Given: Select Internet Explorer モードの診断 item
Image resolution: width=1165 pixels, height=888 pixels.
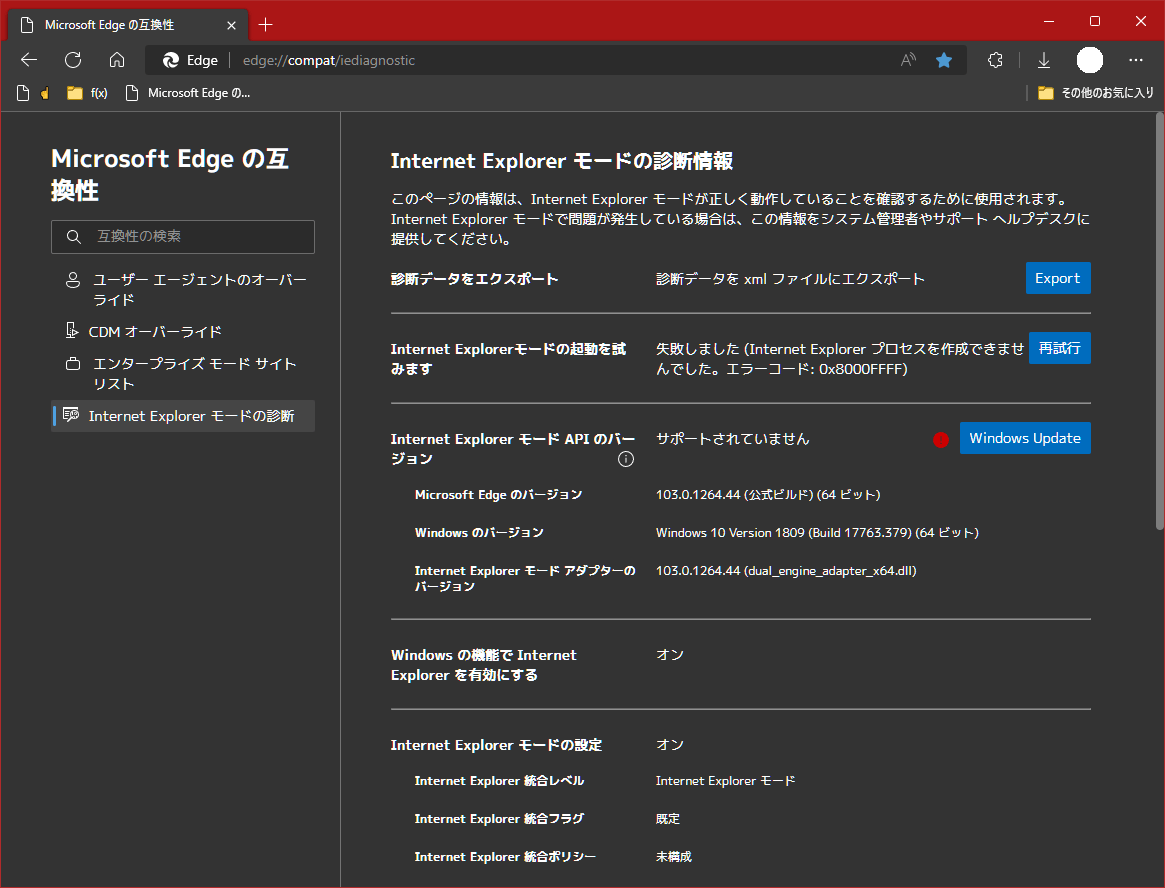Looking at the screenshot, I should (183, 416).
